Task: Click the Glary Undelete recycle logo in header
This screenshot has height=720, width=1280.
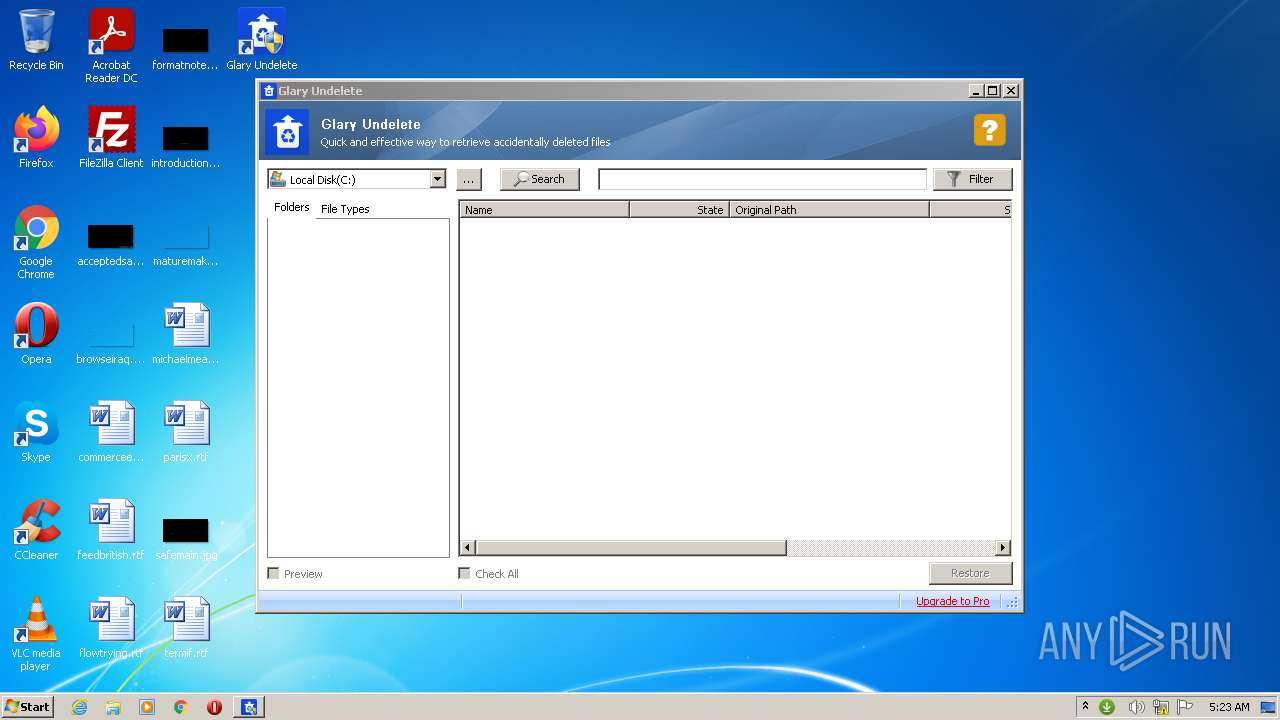Action: point(288,132)
